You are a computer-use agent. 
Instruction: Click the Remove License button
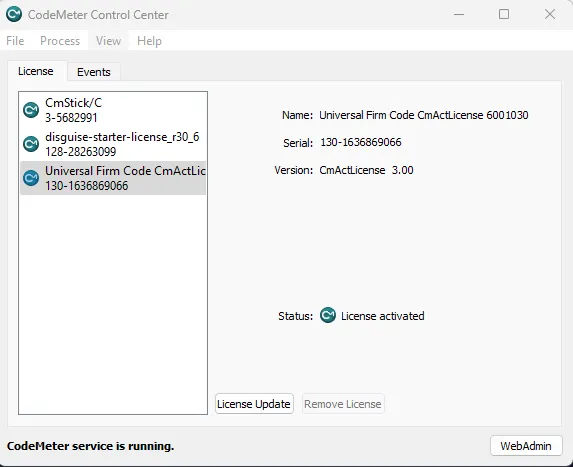[x=343, y=404]
